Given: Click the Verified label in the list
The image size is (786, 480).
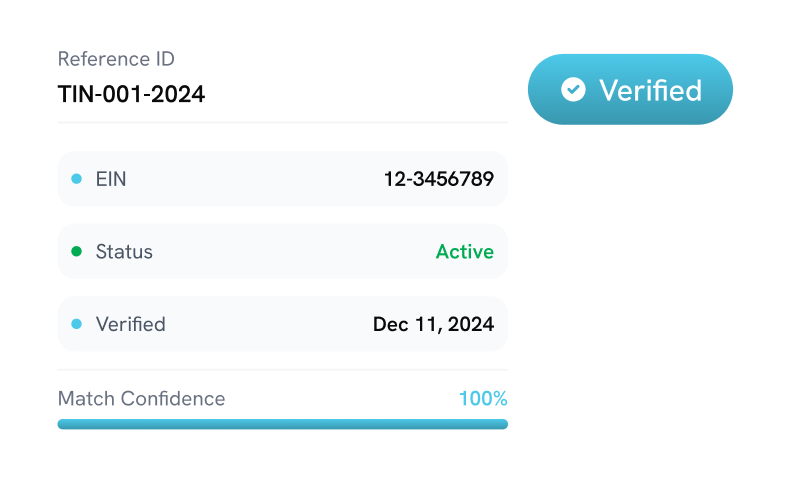Looking at the screenshot, I should pyautogui.click(x=130, y=324).
